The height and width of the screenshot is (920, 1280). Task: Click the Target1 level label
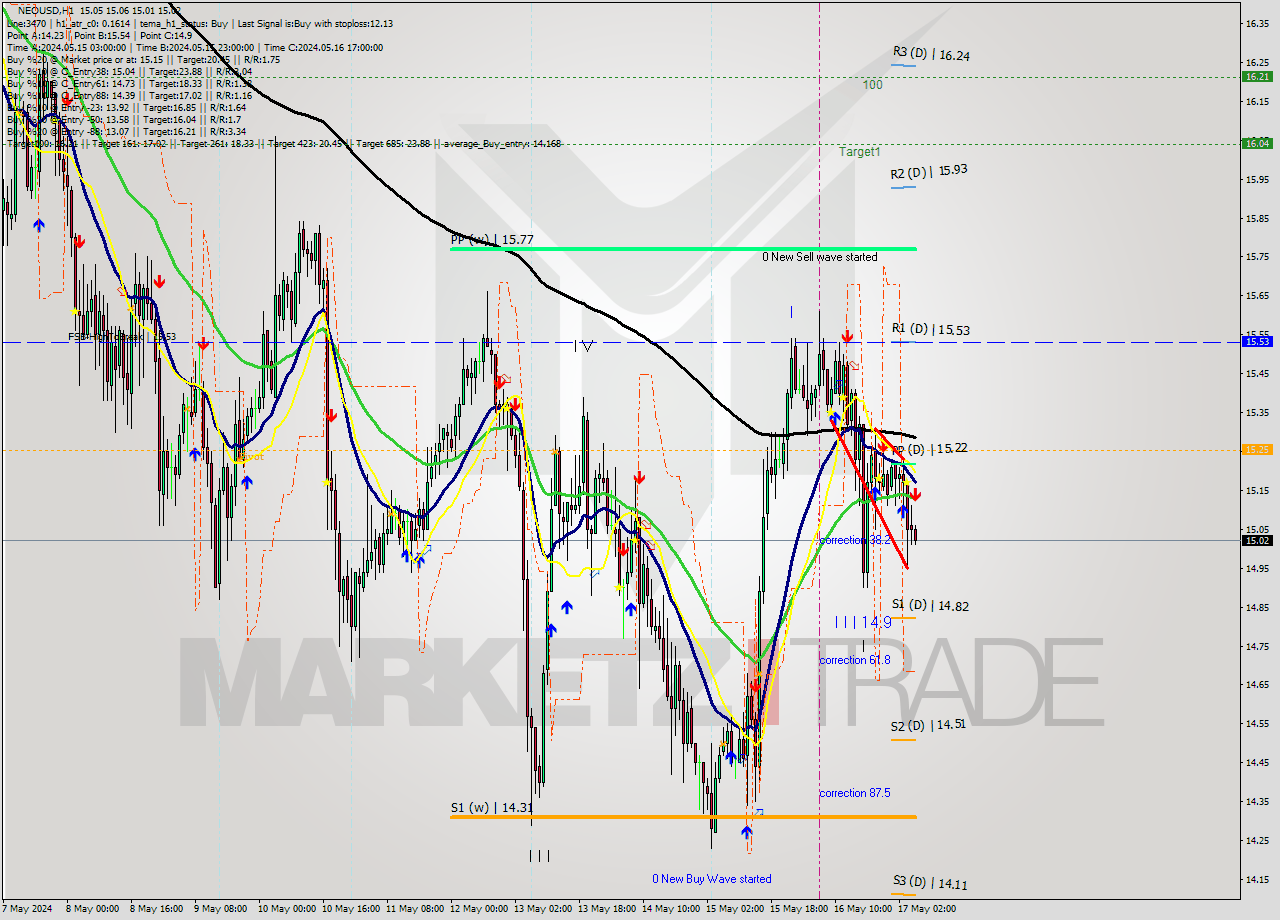860,152
